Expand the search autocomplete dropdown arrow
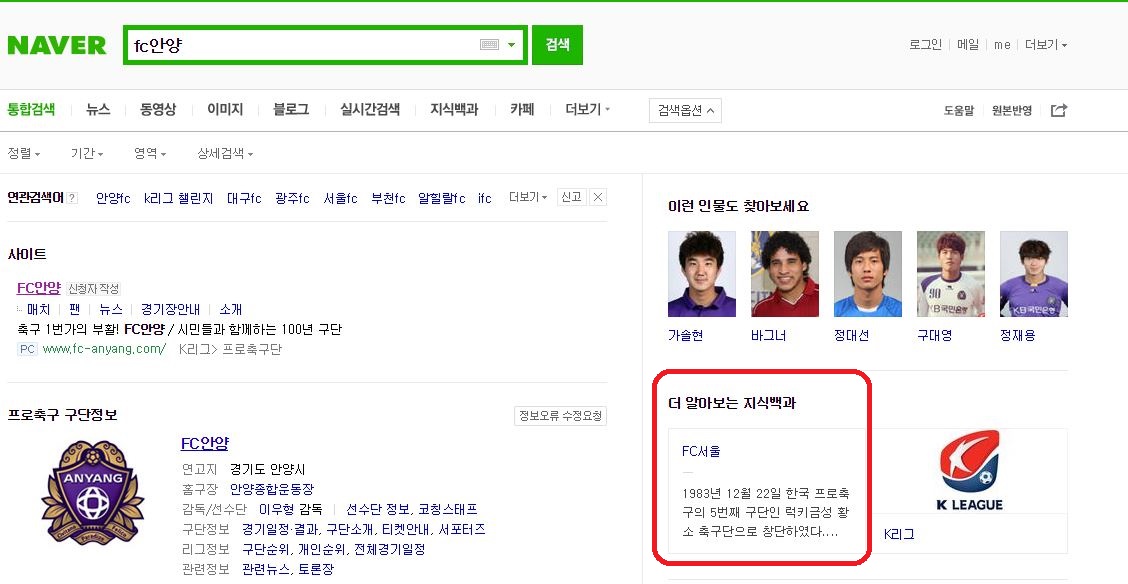 click(x=511, y=45)
